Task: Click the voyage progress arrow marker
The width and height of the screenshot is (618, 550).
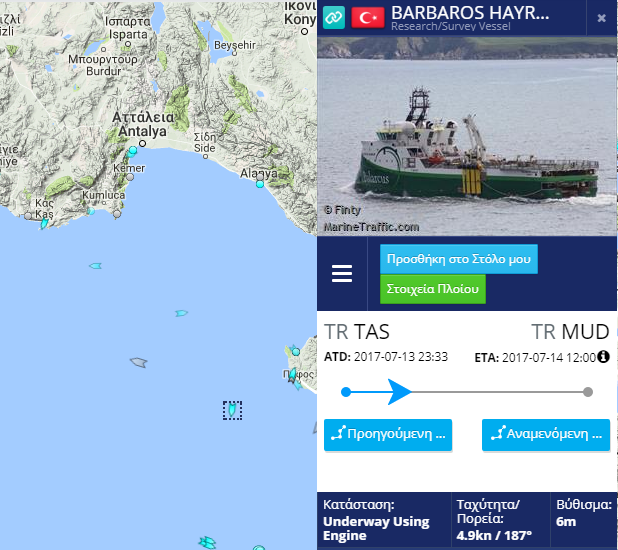Action: (x=399, y=392)
